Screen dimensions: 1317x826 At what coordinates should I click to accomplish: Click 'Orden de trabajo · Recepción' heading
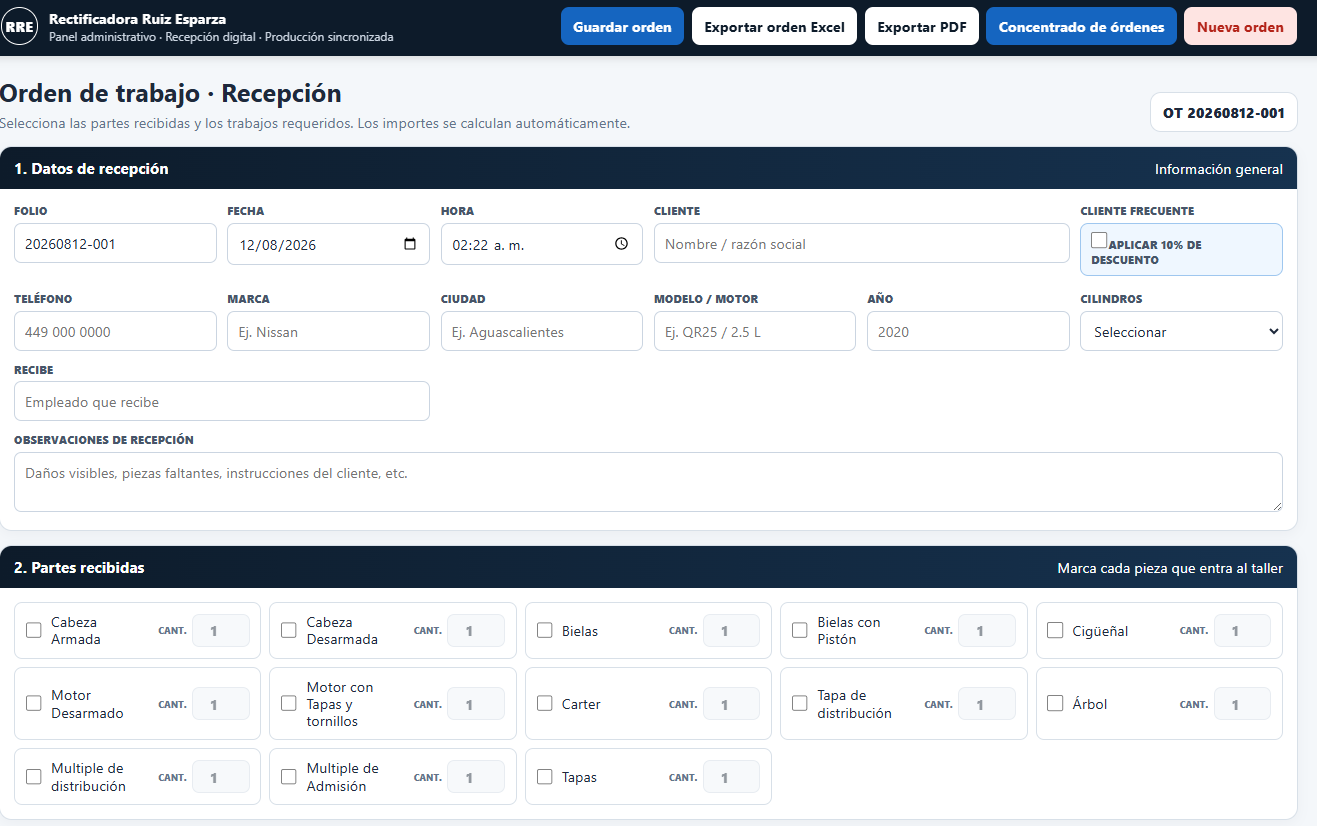tap(171, 93)
